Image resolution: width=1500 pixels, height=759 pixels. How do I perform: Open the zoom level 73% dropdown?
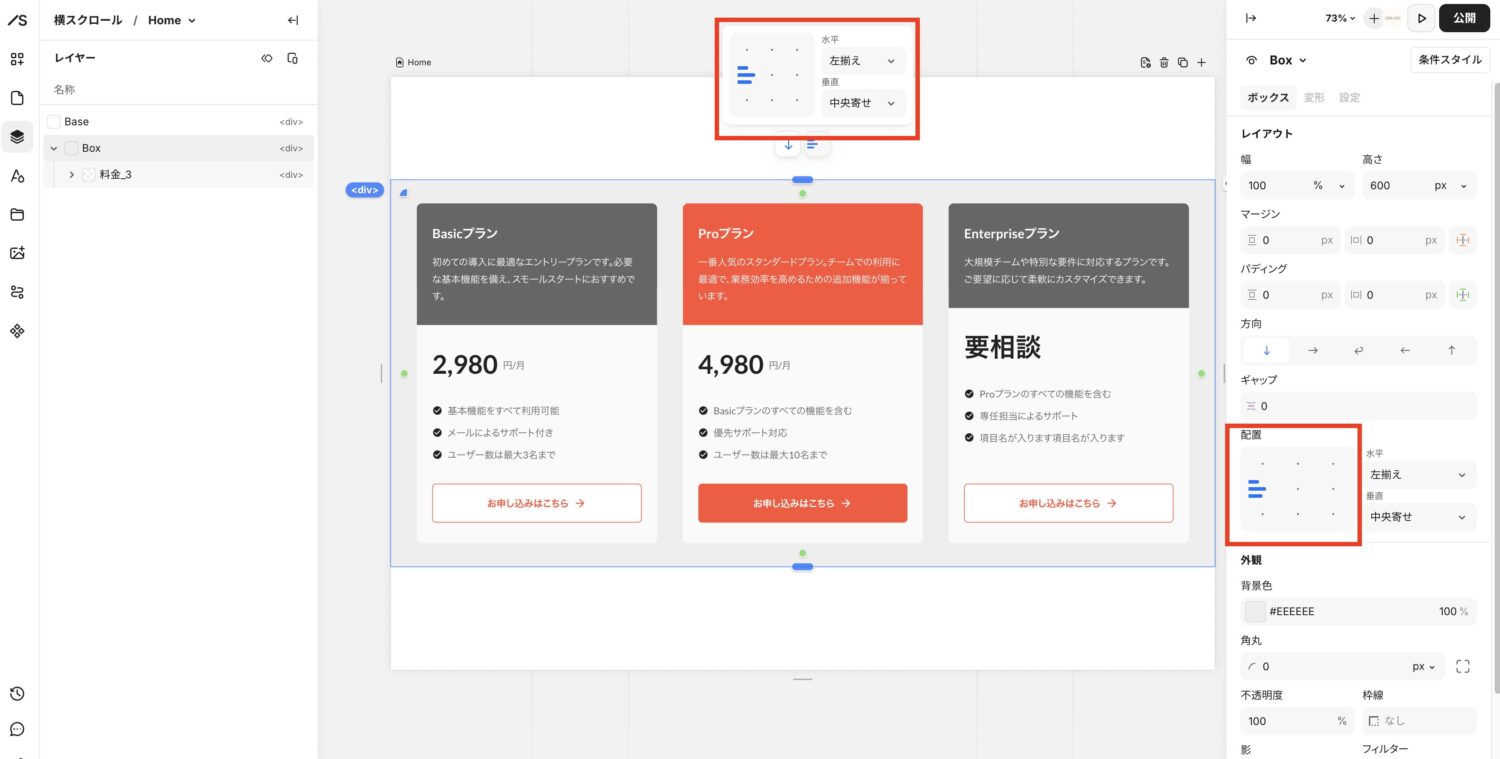tap(1340, 18)
